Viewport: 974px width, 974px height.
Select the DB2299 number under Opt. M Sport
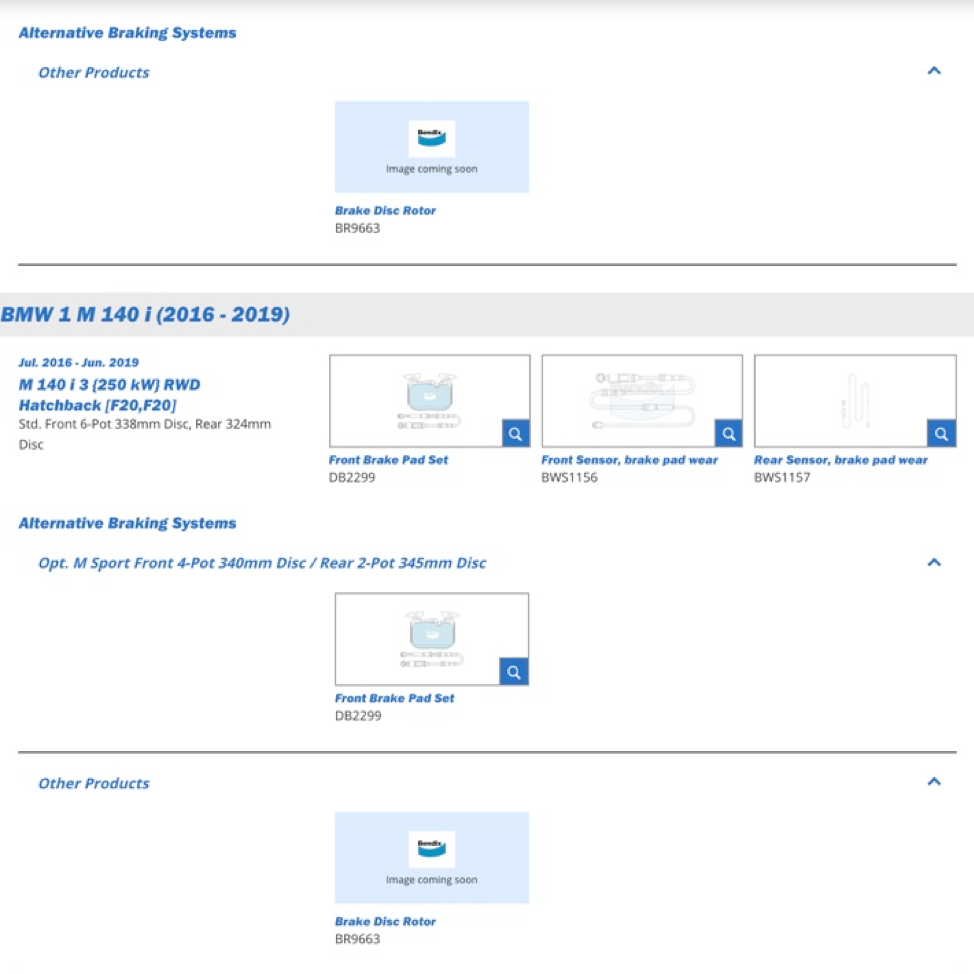[x=358, y=716]
